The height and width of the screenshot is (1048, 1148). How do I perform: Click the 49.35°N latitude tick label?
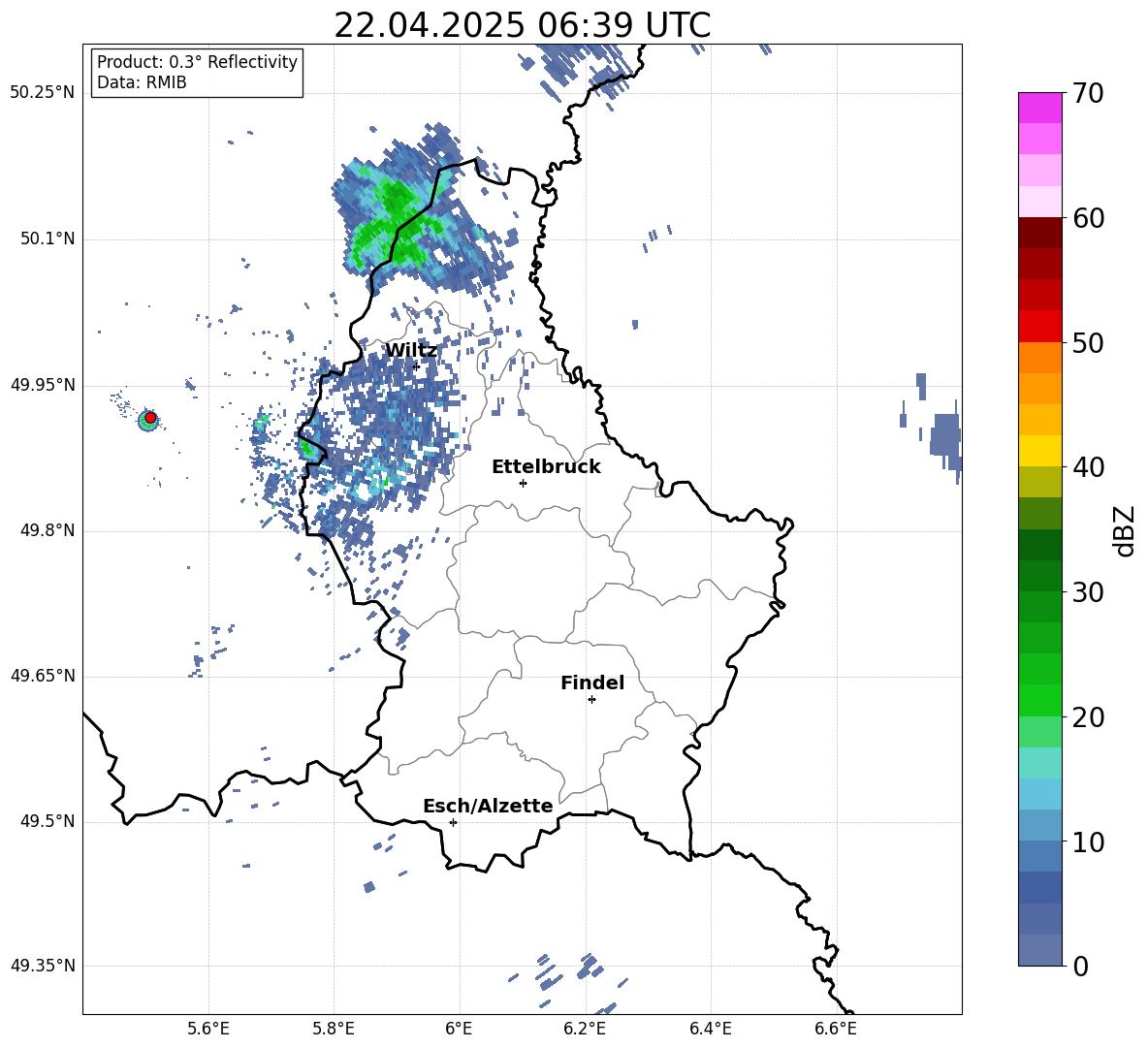click(x=43, y=966)
